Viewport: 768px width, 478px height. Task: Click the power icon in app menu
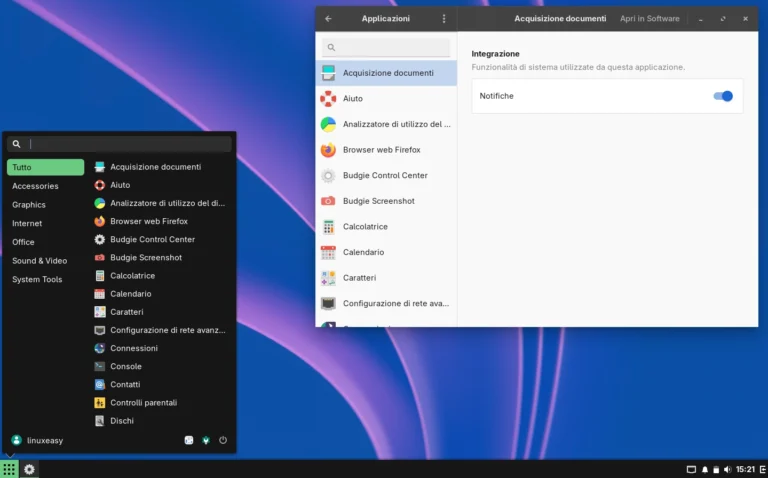223,440
